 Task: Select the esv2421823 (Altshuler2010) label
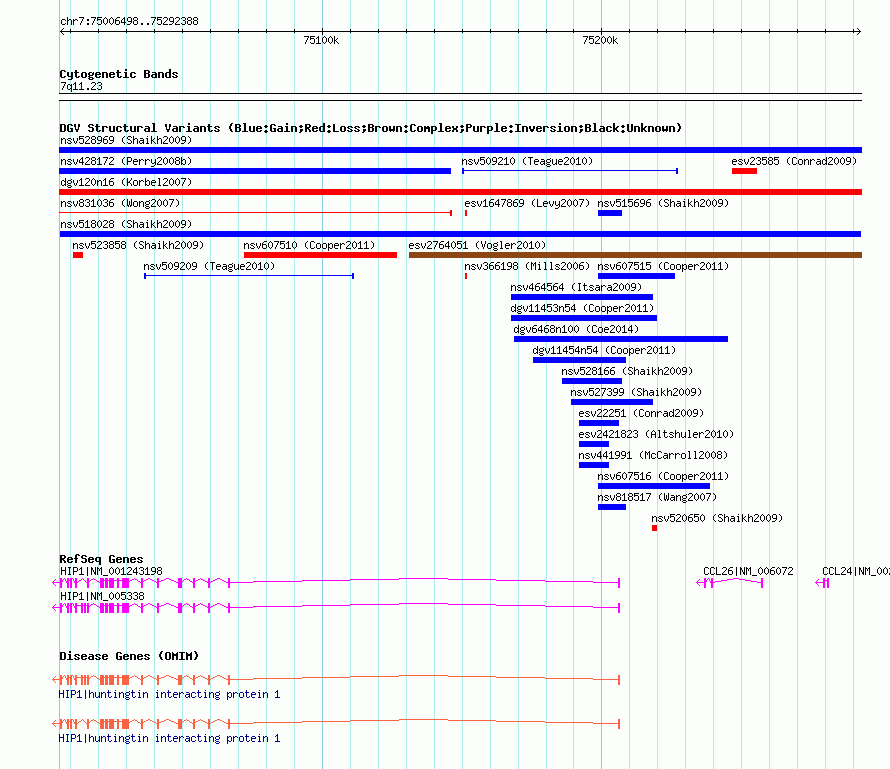(656, 434)
